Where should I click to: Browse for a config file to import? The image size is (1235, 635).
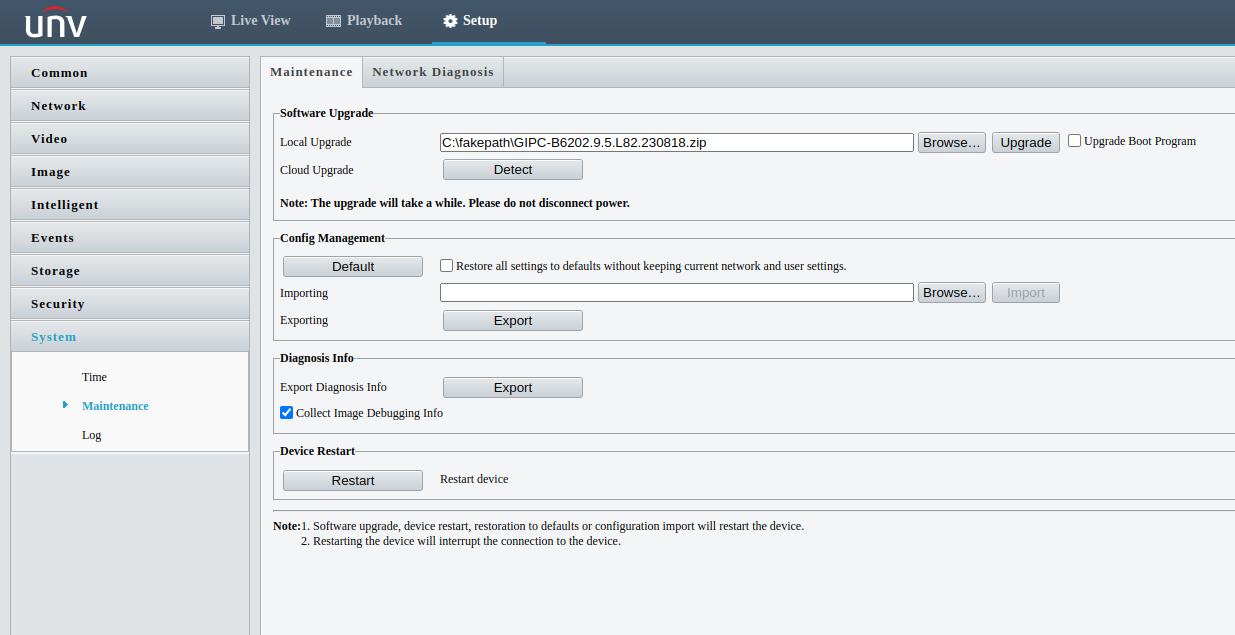952,293
